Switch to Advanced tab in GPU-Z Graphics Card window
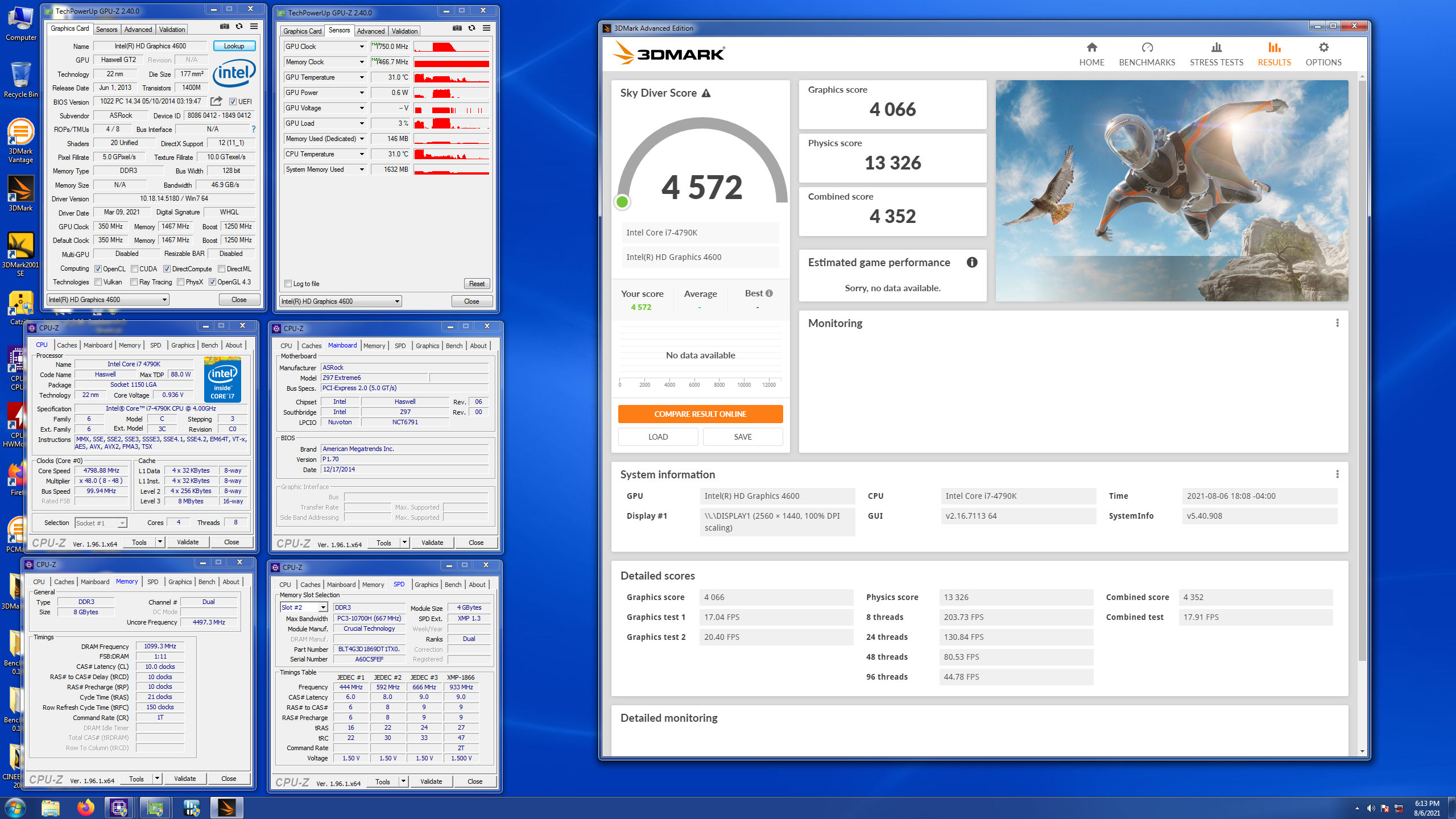 [138, 30]
